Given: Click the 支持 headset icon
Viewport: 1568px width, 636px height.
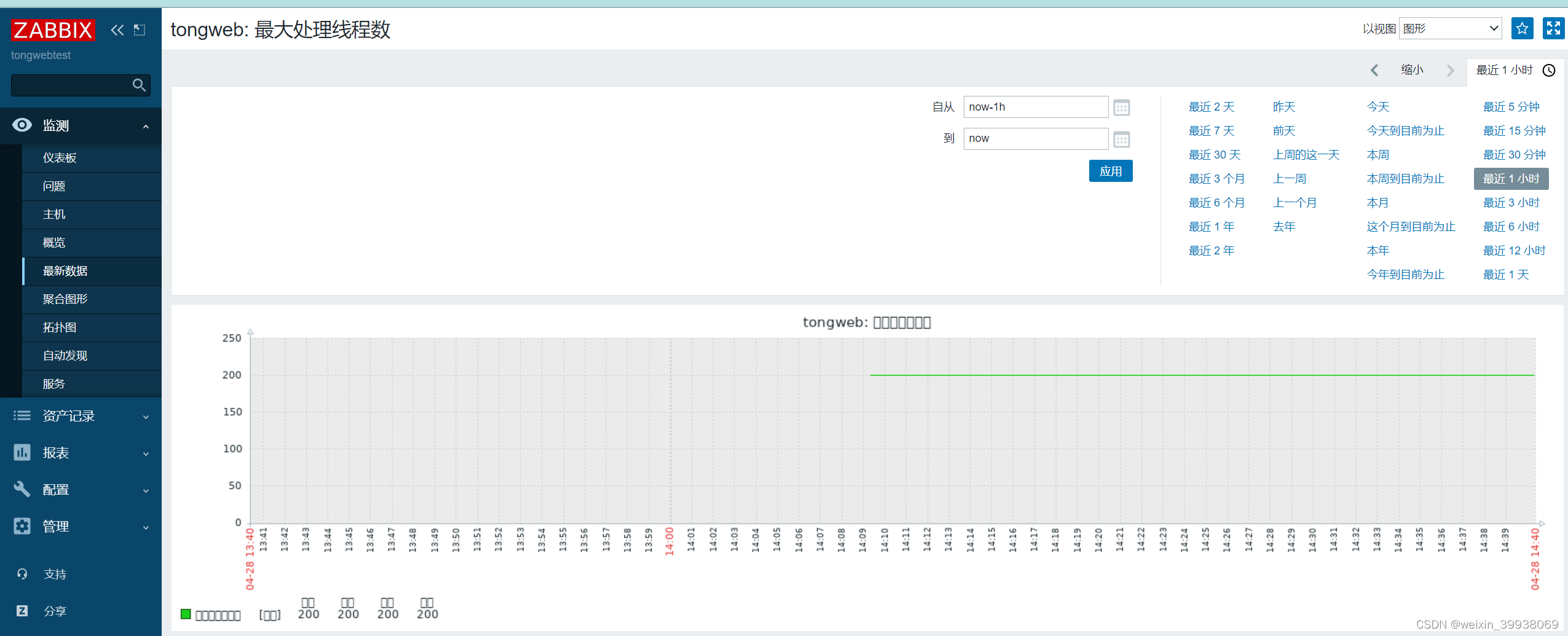Looking at the screenshot, I should (22, 574).
